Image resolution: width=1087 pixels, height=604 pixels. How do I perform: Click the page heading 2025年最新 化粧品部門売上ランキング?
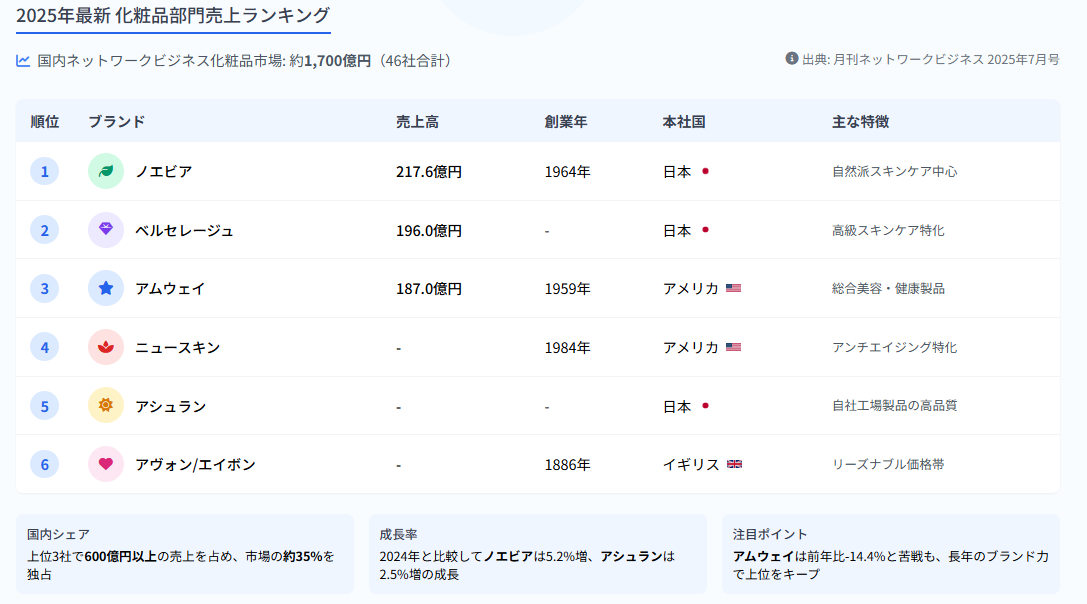[173, 15]
